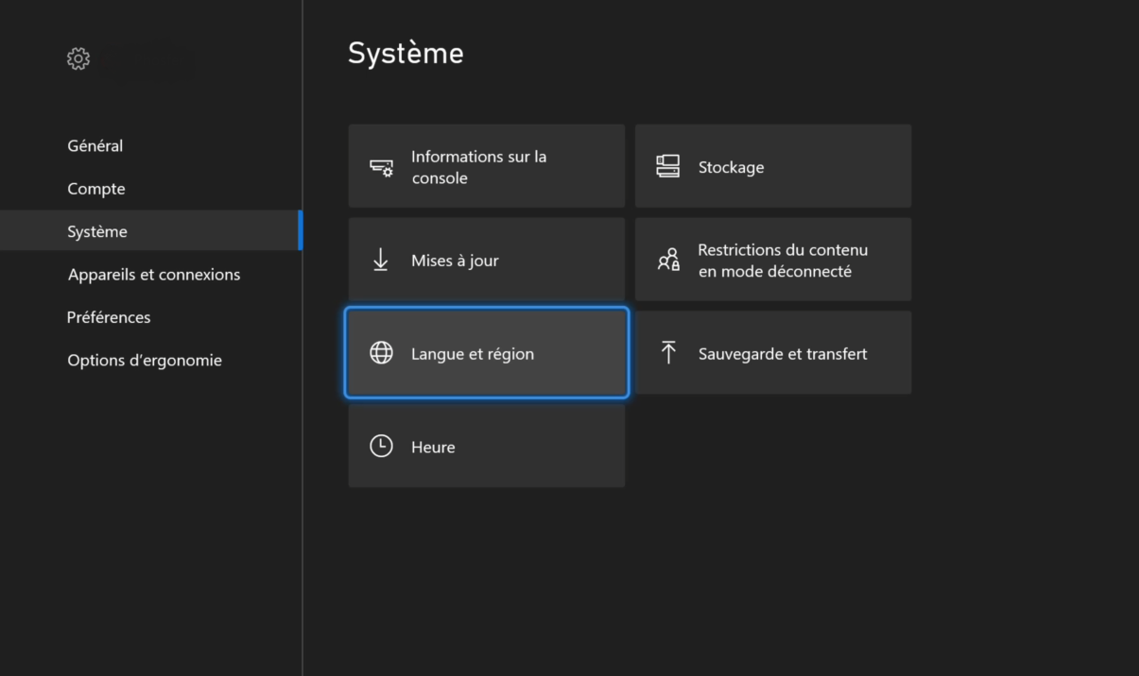Image resolution: width=1139 pixels, height=676 pixels.
Task: Click the clock icon for Heure
Action: click(x=381, y=446)
